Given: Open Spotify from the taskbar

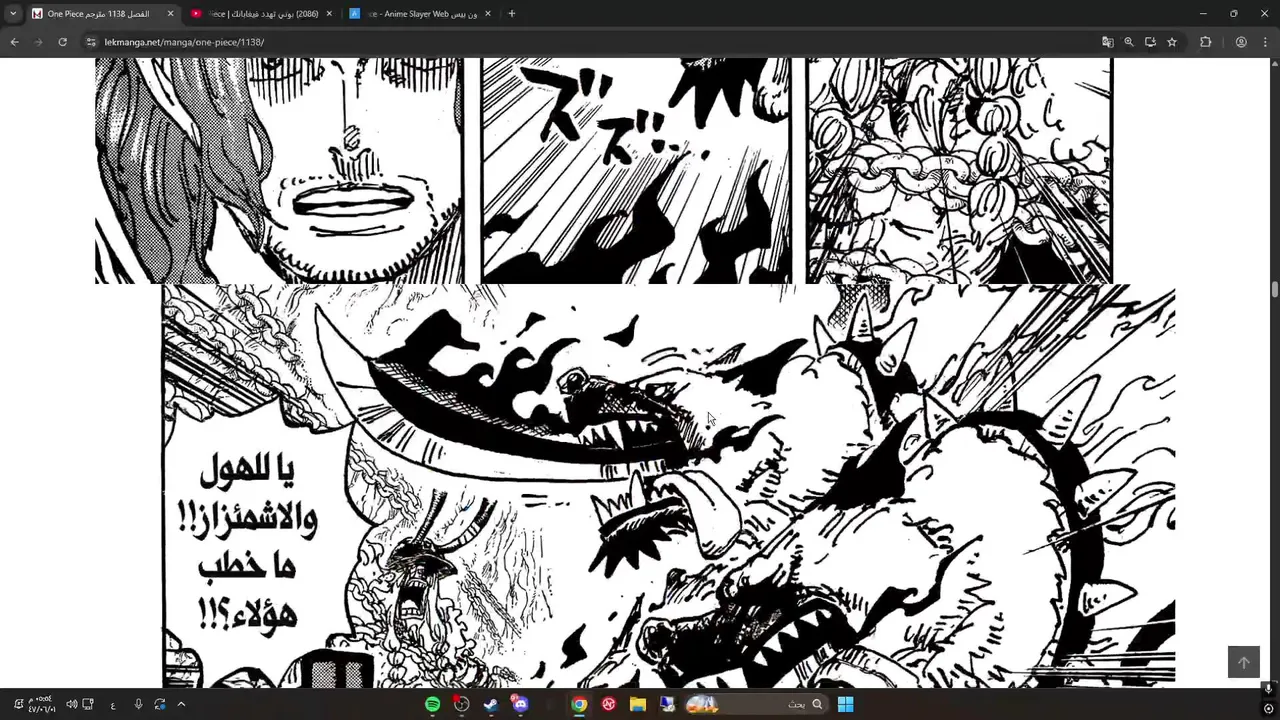Looking at the screenshot, I should (432, 704).
